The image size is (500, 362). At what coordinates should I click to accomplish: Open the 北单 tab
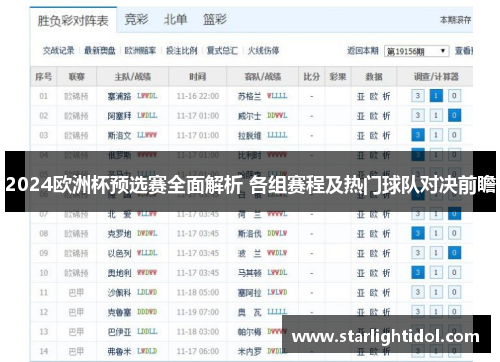click(175, 19)
